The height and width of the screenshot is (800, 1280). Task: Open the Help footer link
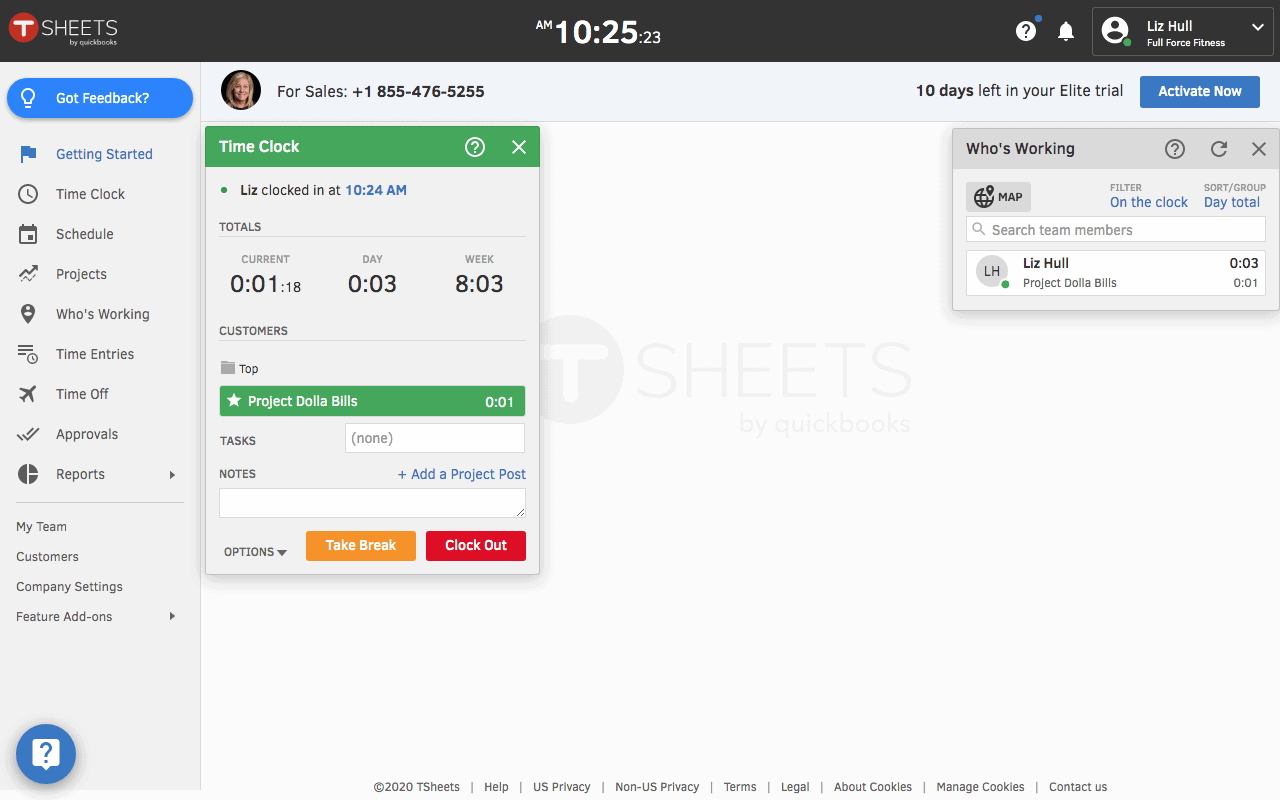496,787
